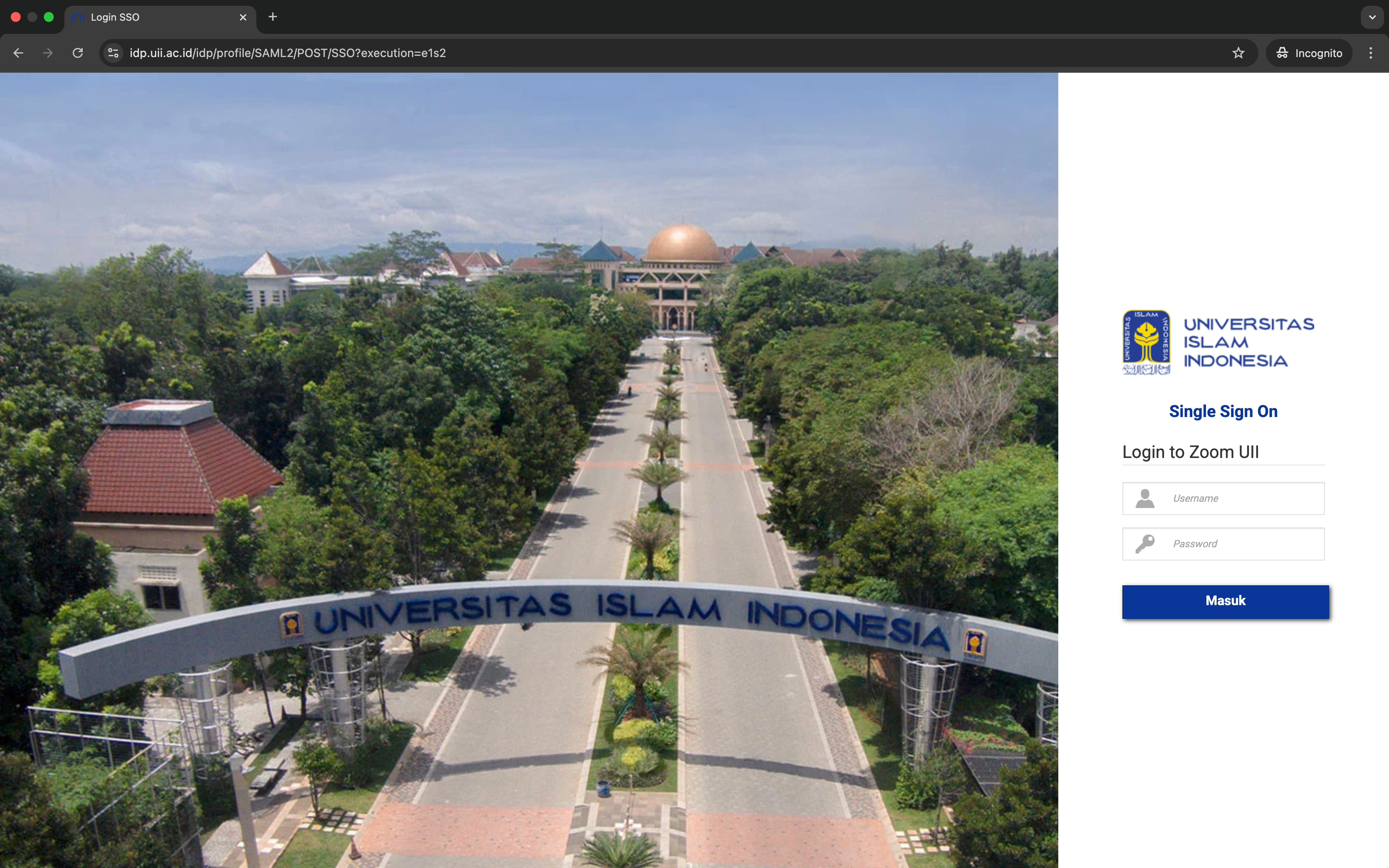
Task: Bookmark this page with the star icon
Action: tap(1238, 53)
